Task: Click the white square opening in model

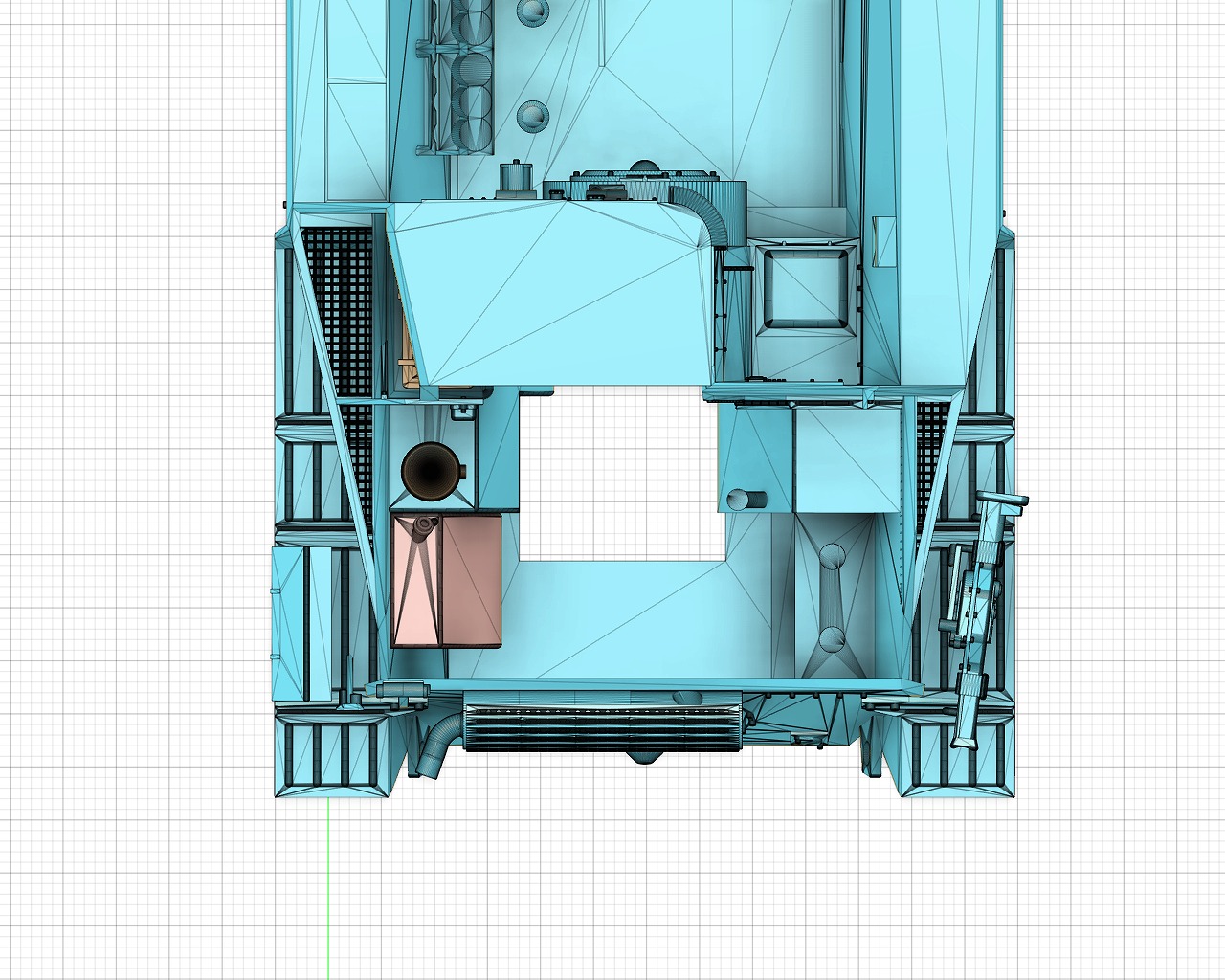Action: (620, 474)
